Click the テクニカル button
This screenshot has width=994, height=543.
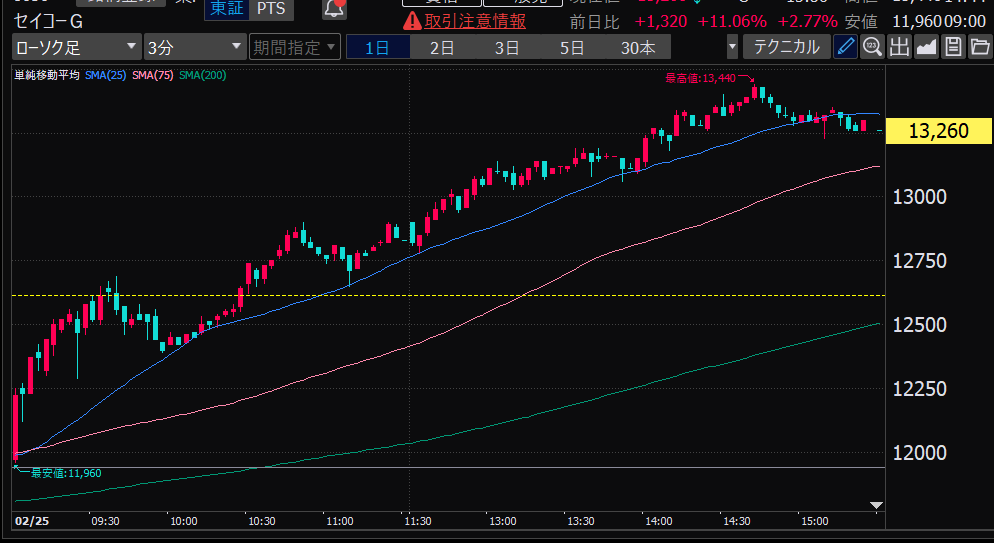[786, 46]
